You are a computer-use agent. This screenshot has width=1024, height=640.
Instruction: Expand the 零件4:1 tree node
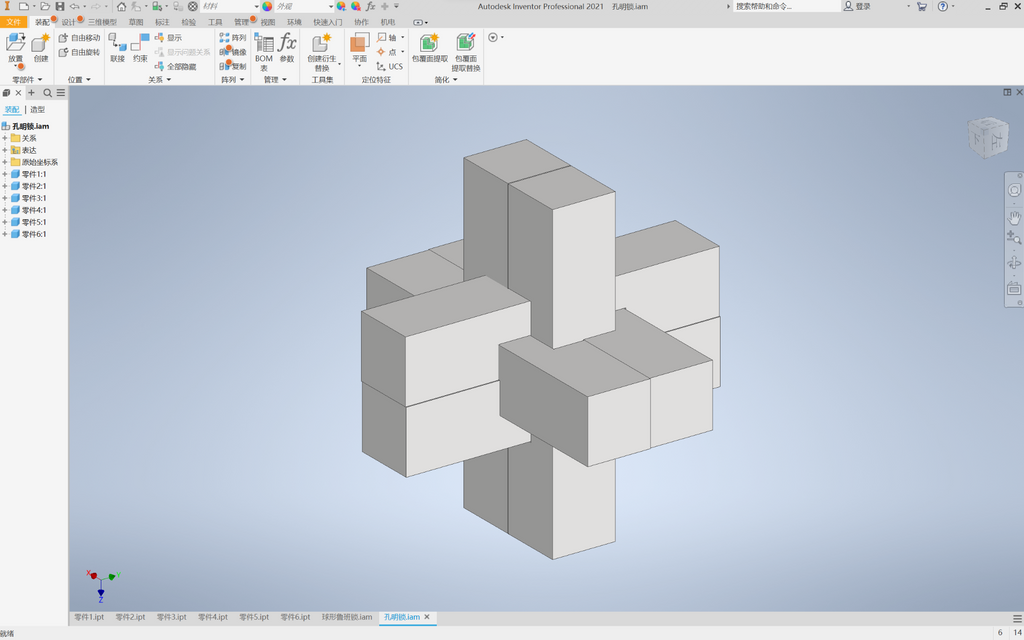[x=5, y=210]
